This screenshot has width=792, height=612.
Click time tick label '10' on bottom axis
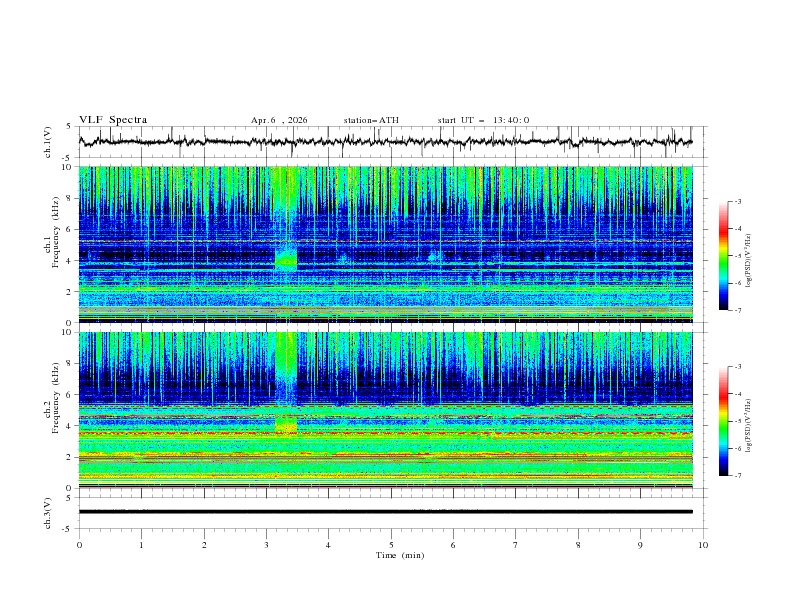(703, 545)
